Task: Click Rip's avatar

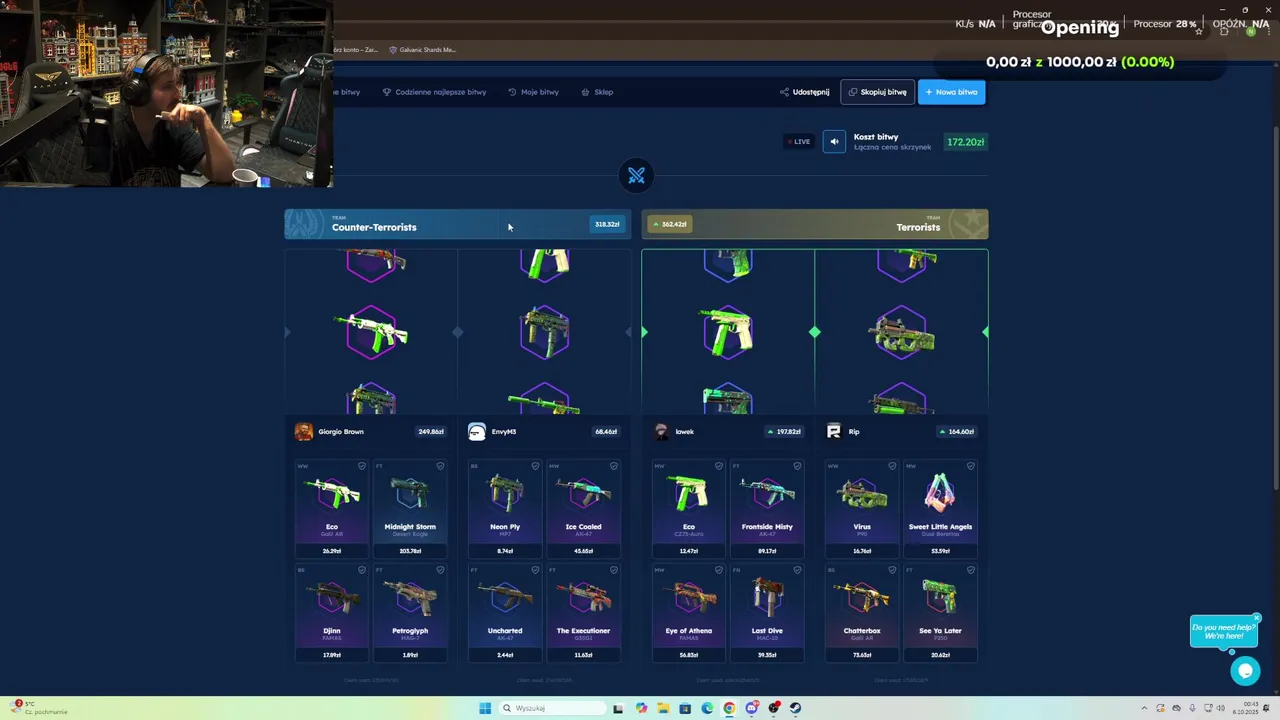Action: click(834, 431)
